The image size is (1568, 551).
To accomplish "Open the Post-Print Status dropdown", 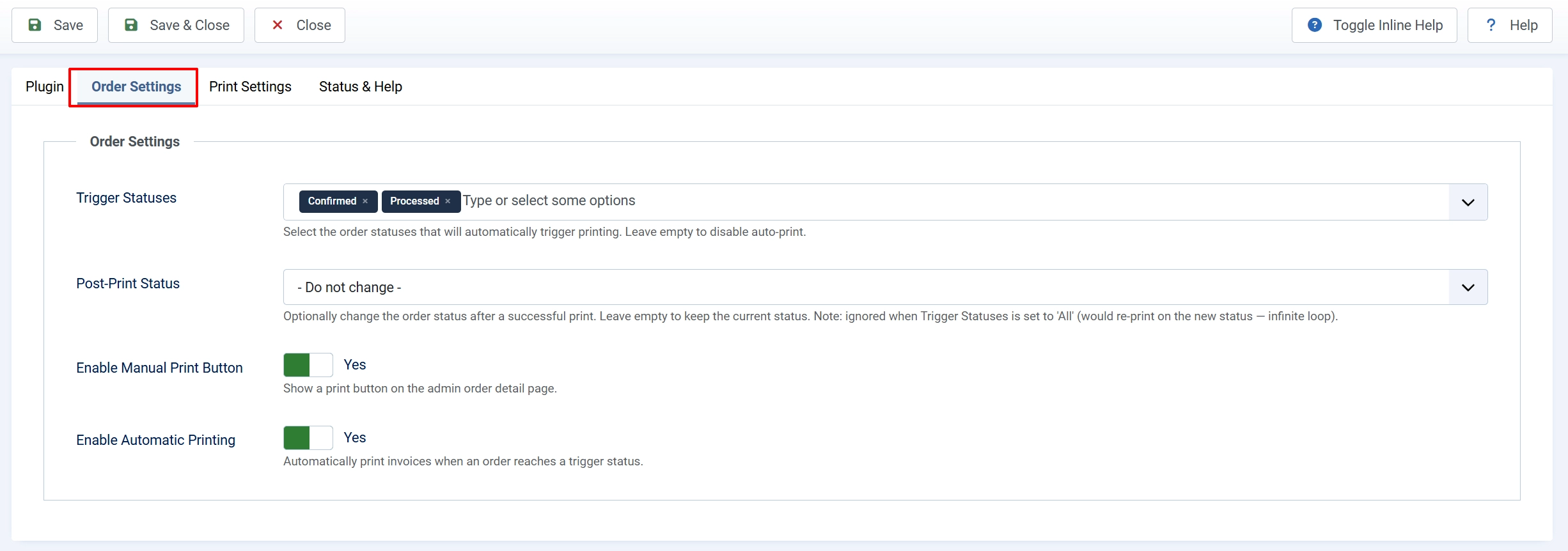I will coord(885,287).
